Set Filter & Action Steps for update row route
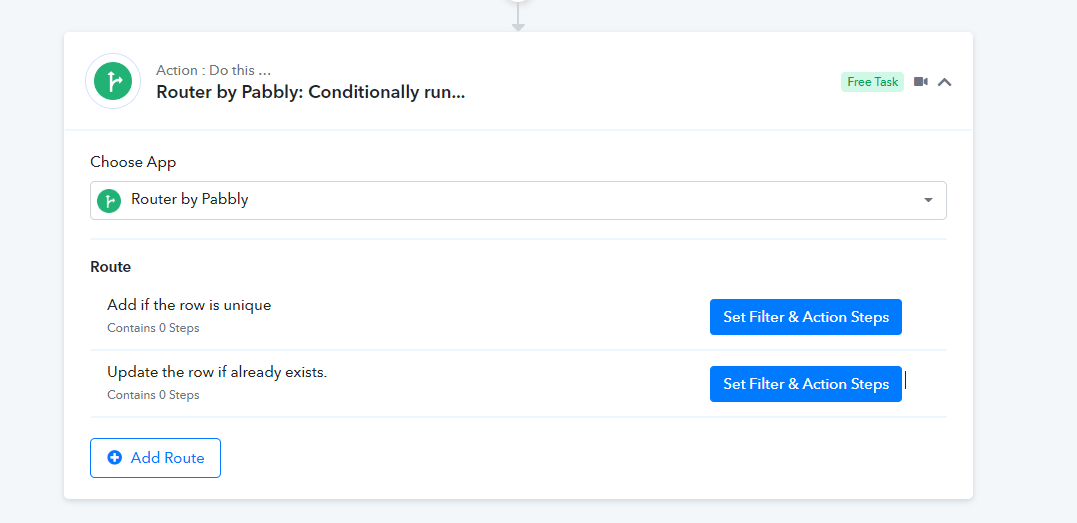1077x523 pixels. pos(806,383)
